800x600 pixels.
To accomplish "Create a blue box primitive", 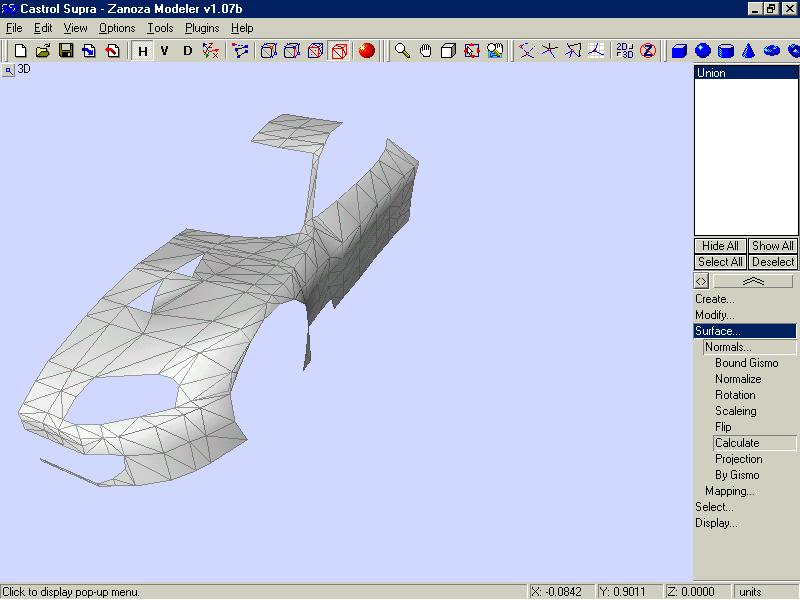I will coord(679,50).
